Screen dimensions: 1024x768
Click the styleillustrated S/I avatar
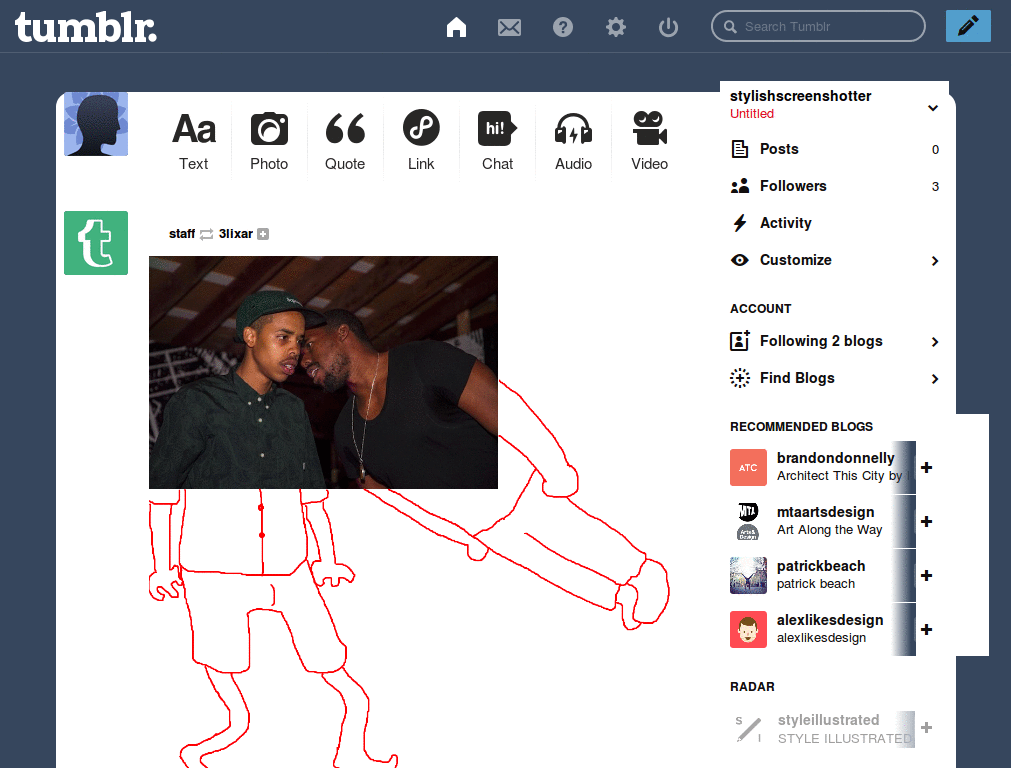pos(748,729)
